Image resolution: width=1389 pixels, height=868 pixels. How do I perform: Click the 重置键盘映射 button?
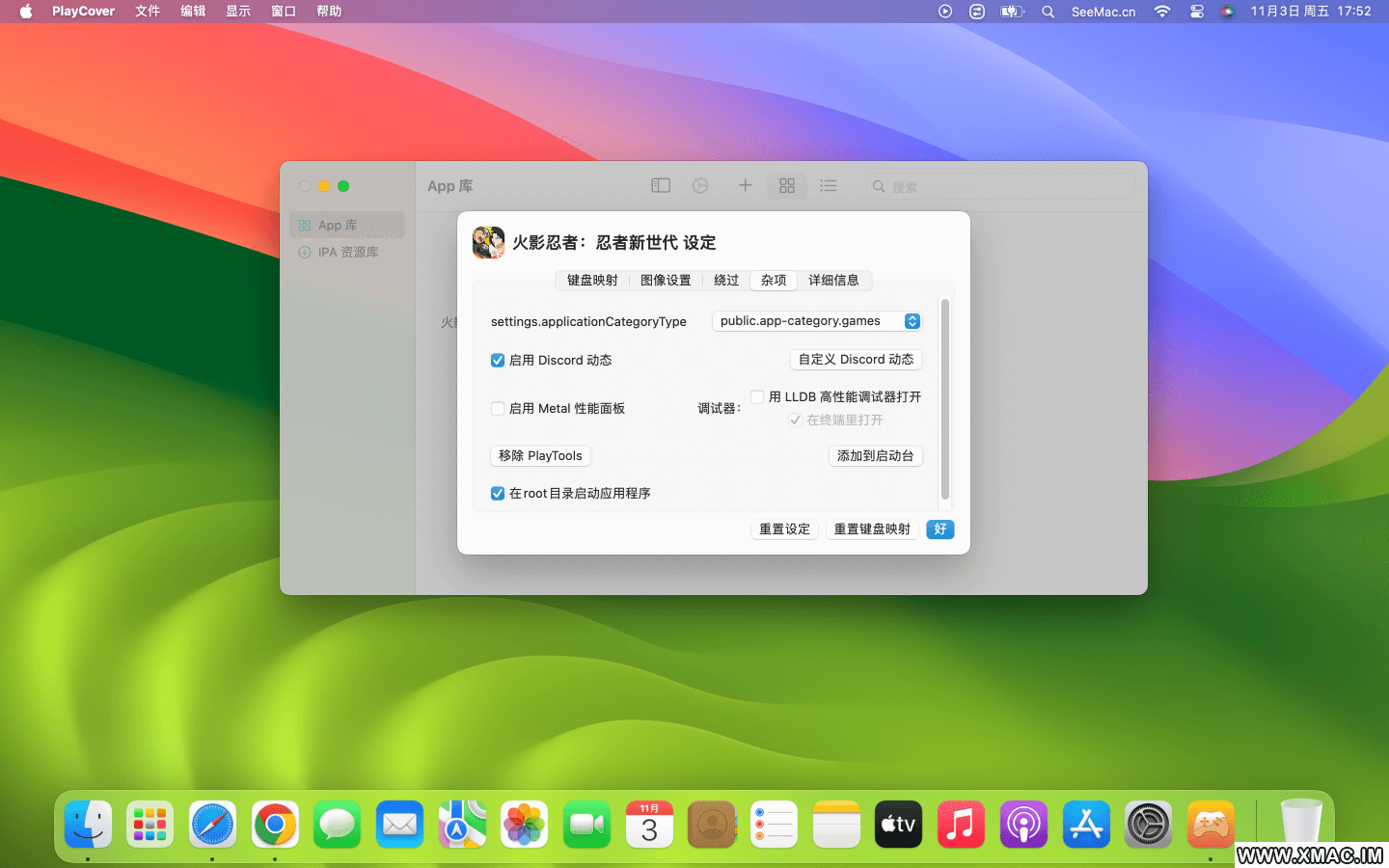(872, 529)
